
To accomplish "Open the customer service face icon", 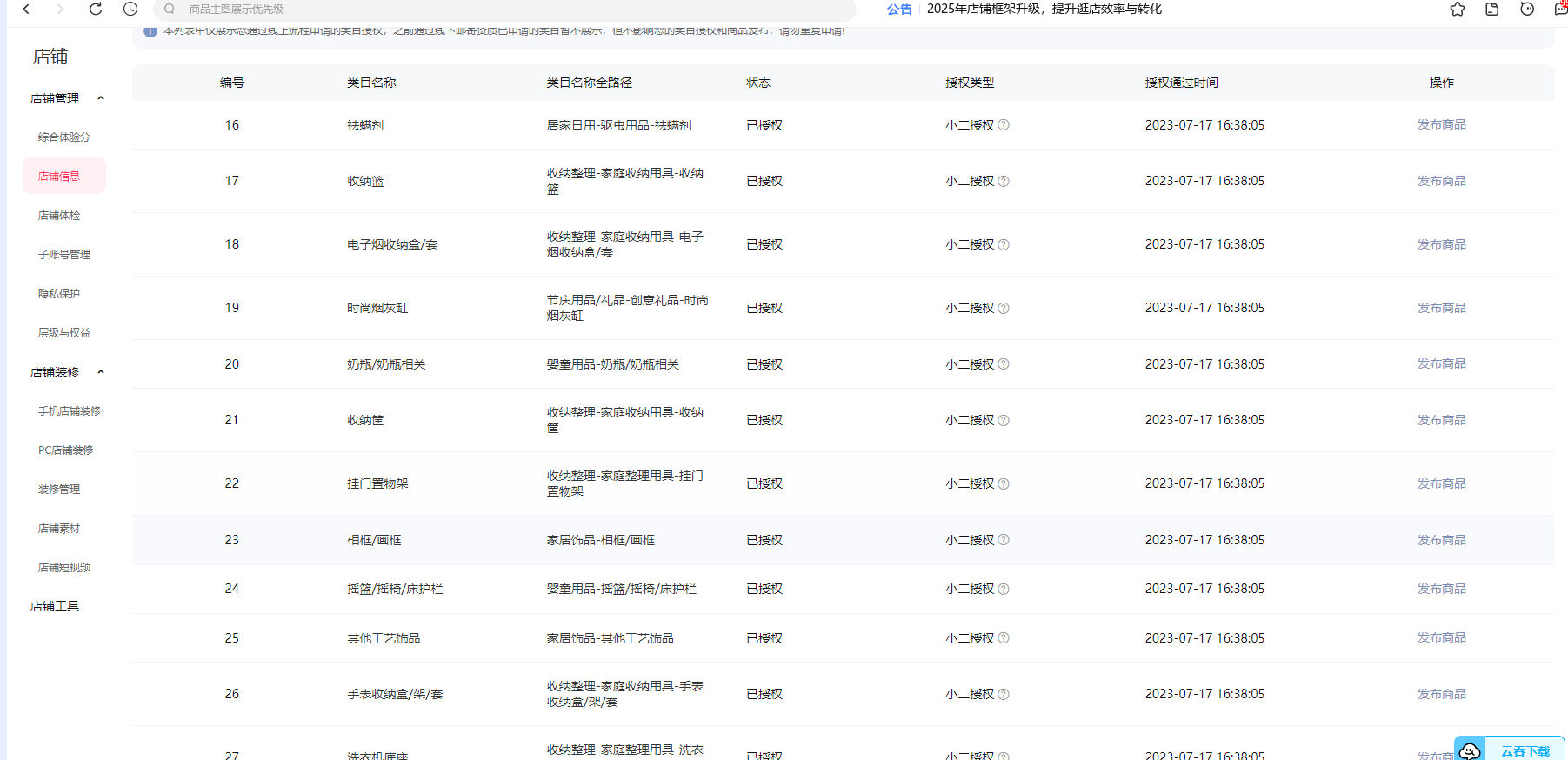I will 1527,9.
